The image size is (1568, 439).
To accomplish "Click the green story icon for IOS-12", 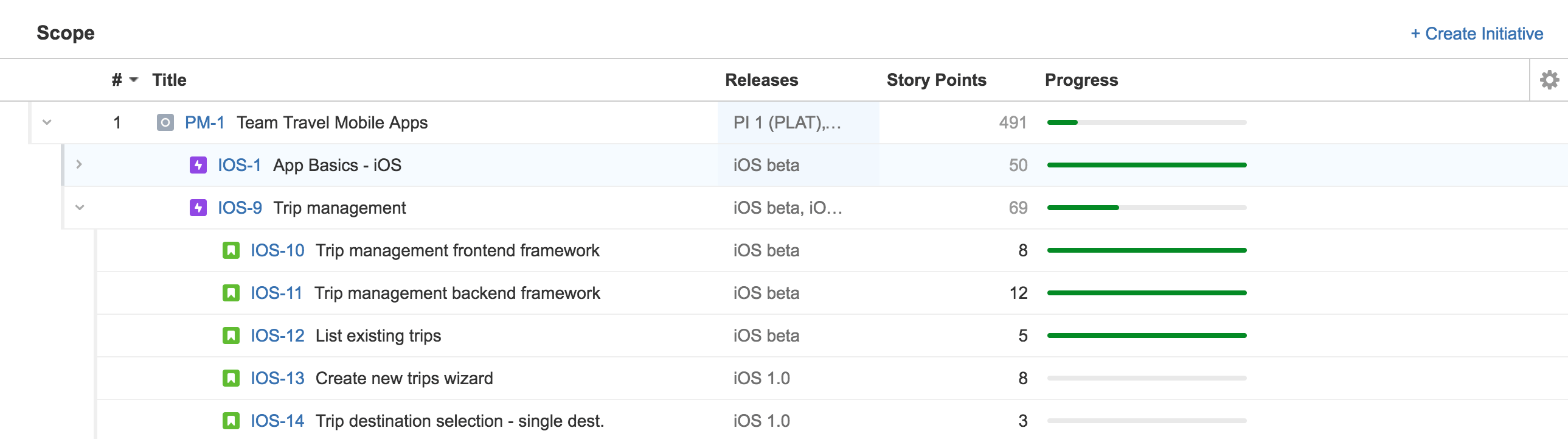I will (231, 336).
